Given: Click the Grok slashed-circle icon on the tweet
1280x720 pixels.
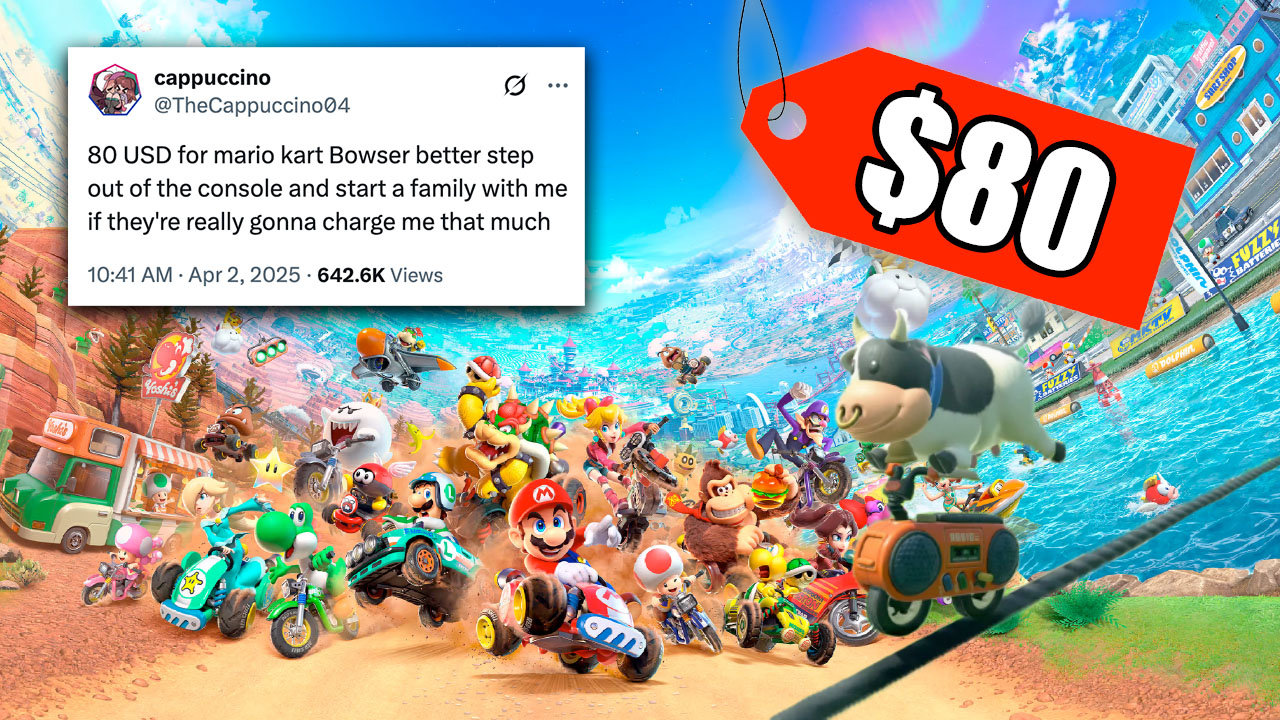Looking at the screenshot, I should tap(514, 86).
